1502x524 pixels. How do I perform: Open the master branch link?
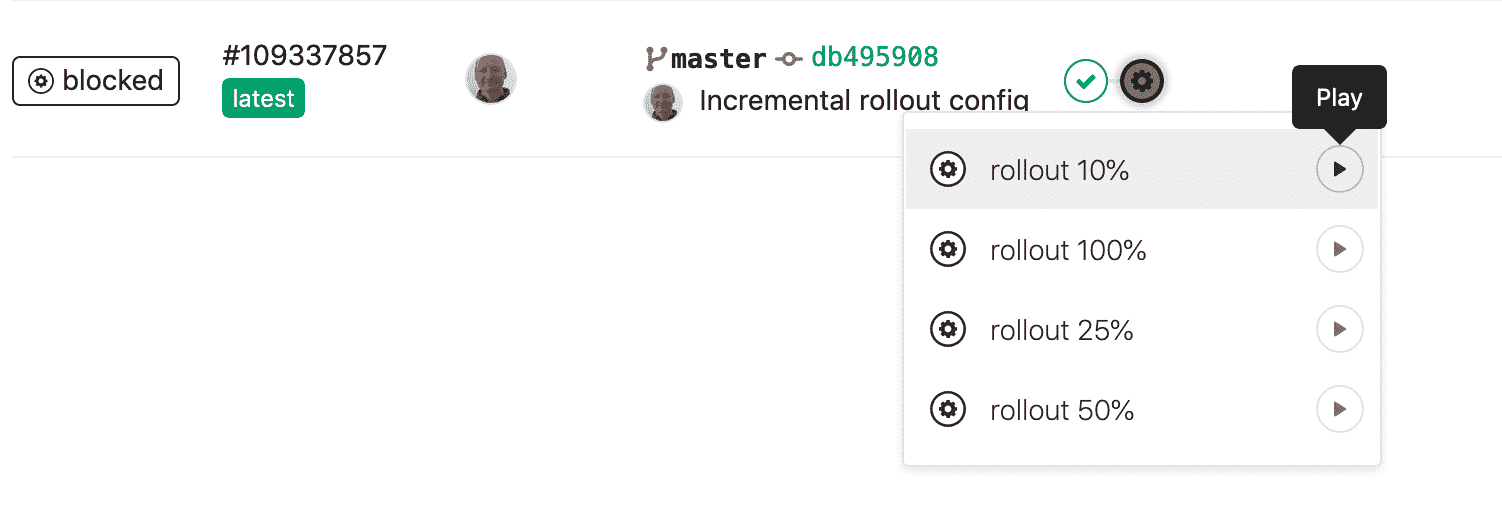click(719, 59)
